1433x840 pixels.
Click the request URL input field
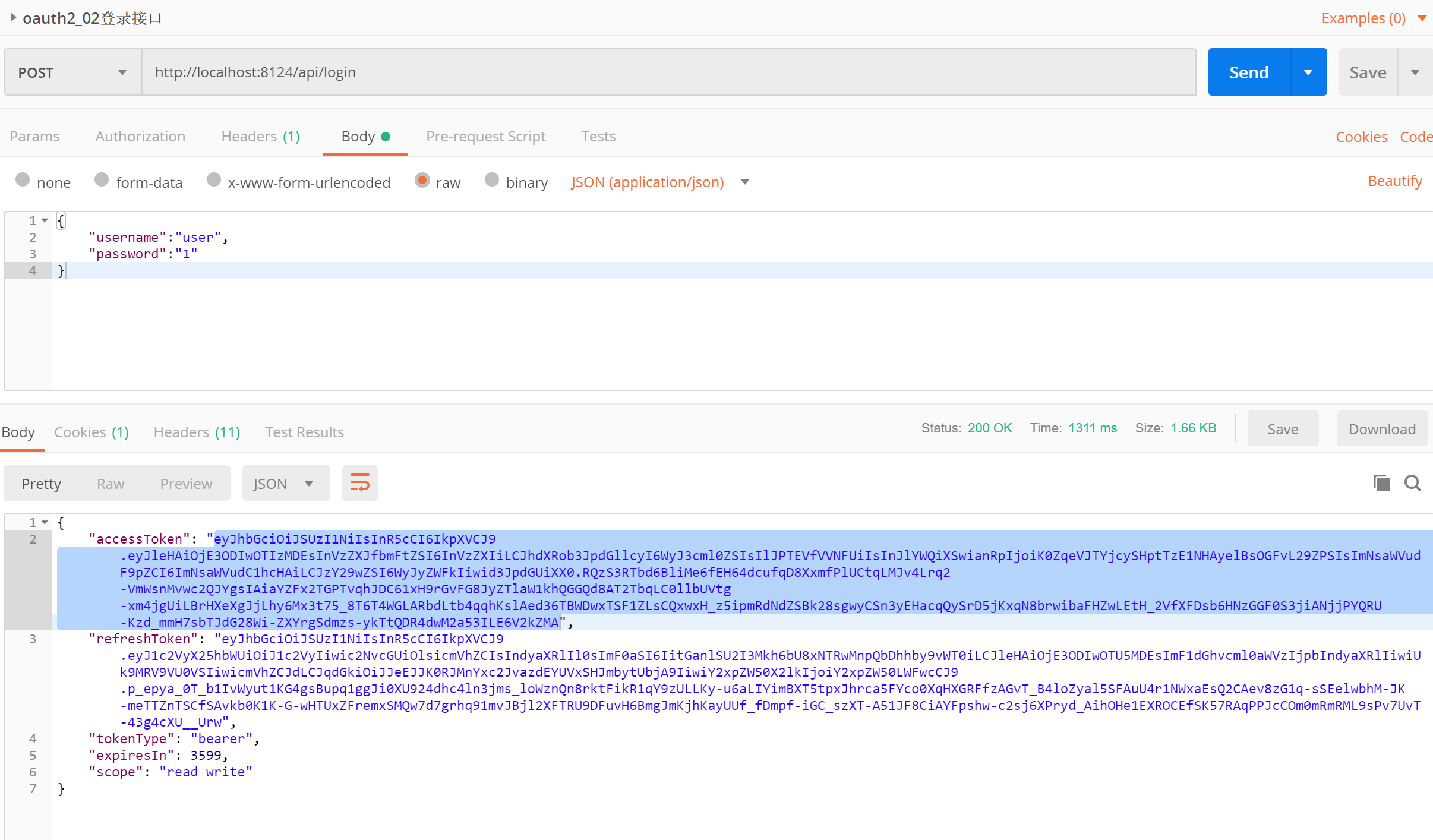(x=669, y=72)
